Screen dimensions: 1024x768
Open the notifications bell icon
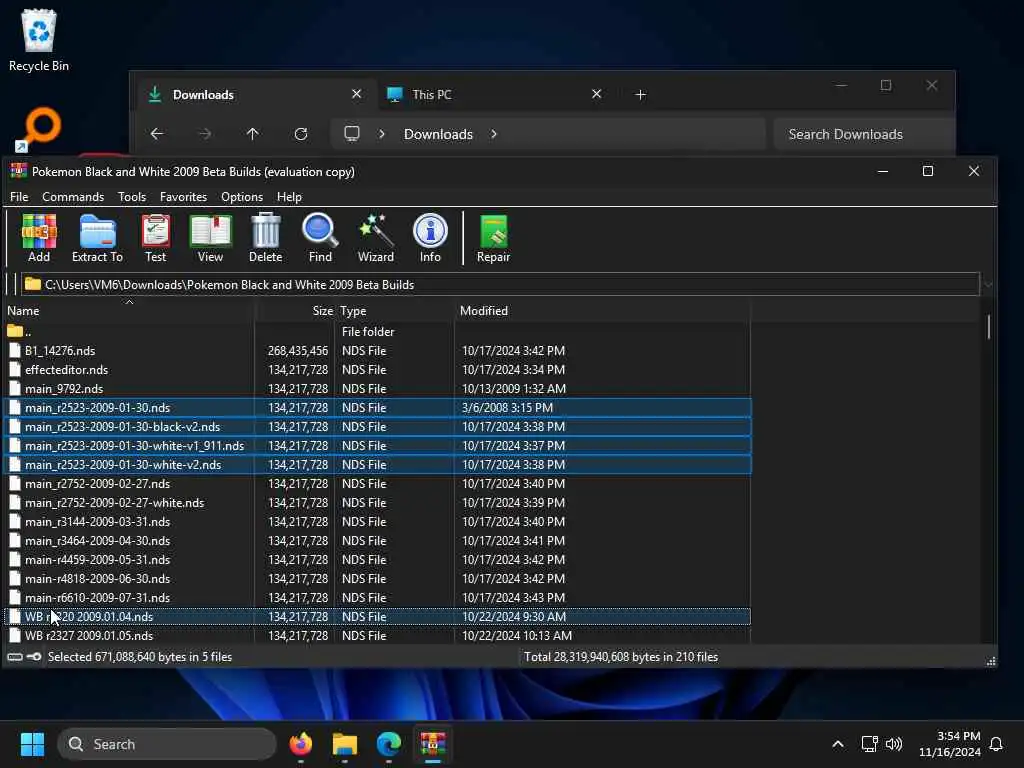coord(997,744)
